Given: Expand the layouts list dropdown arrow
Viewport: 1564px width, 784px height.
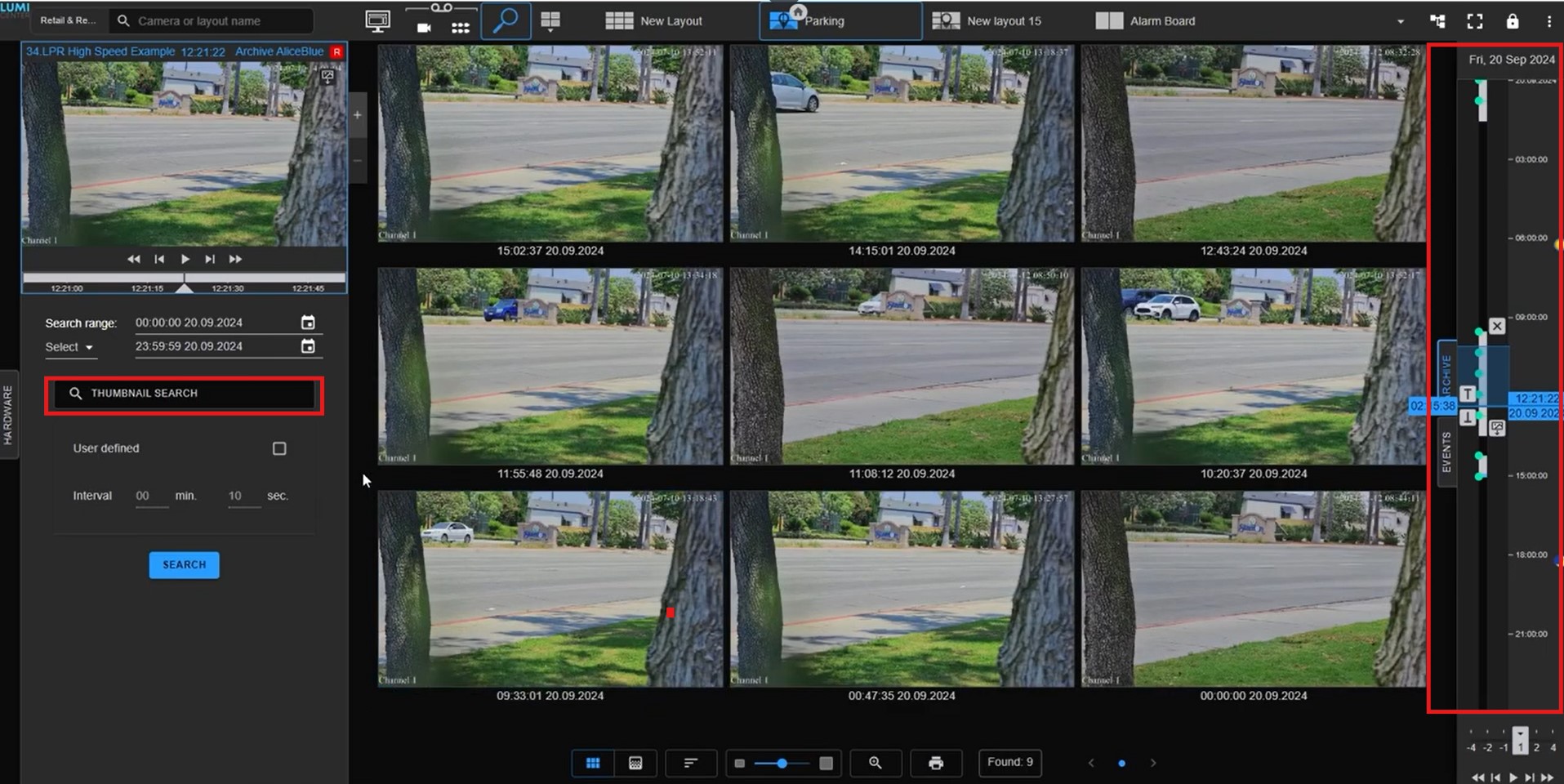Looking at the screenshot, I should pos(1400,21).
